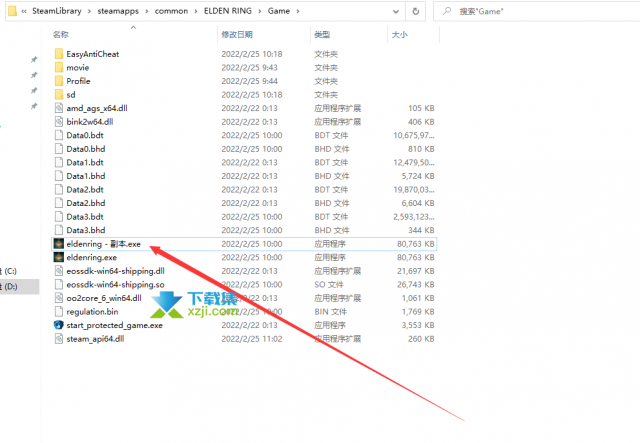Select the C: drive in sidebar
Viewport: 640px width, 443px height.
coord(9,271)
